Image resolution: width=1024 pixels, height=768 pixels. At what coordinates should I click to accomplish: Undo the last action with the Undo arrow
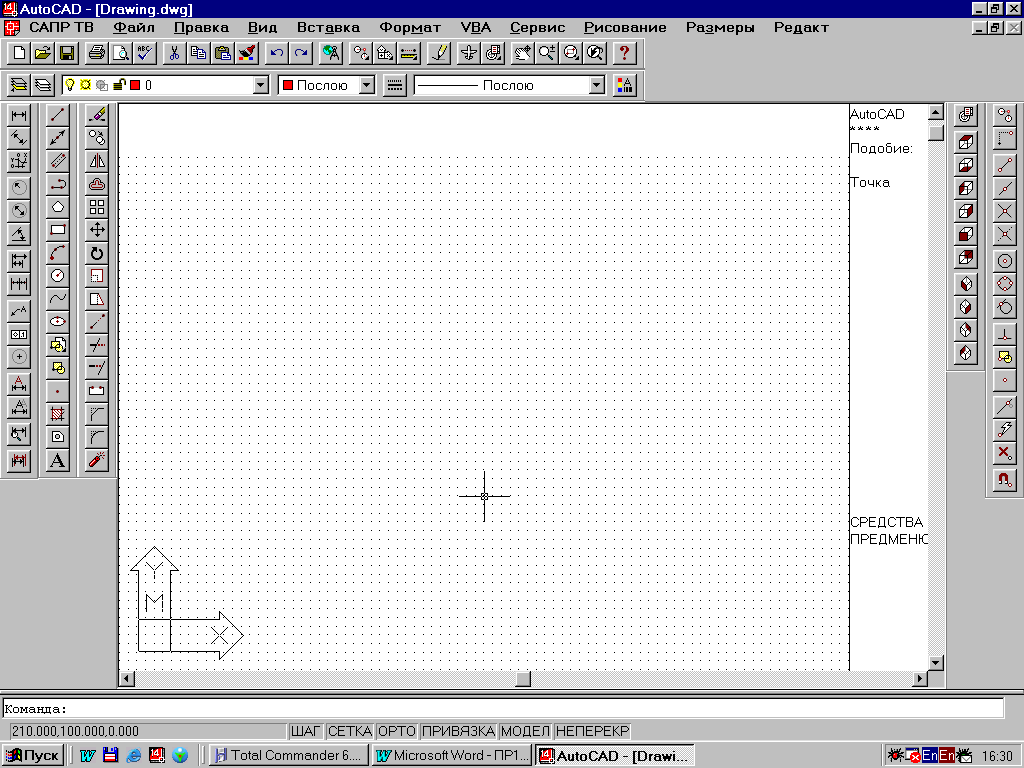coord(277,53)
